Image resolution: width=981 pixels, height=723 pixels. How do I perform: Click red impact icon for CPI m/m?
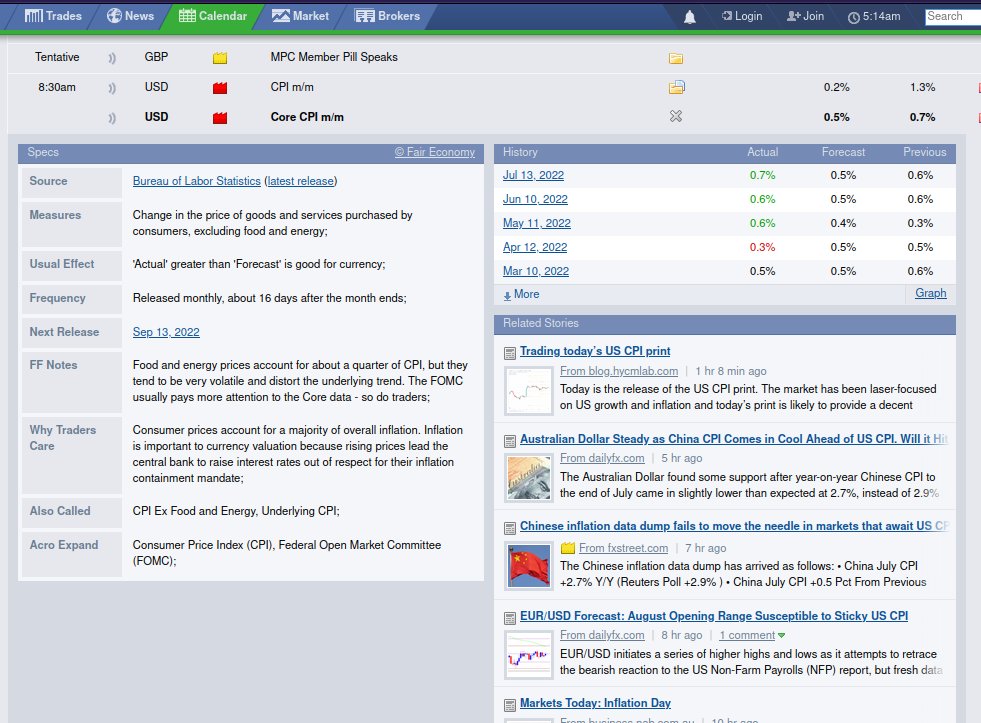[x=220, y=88]
